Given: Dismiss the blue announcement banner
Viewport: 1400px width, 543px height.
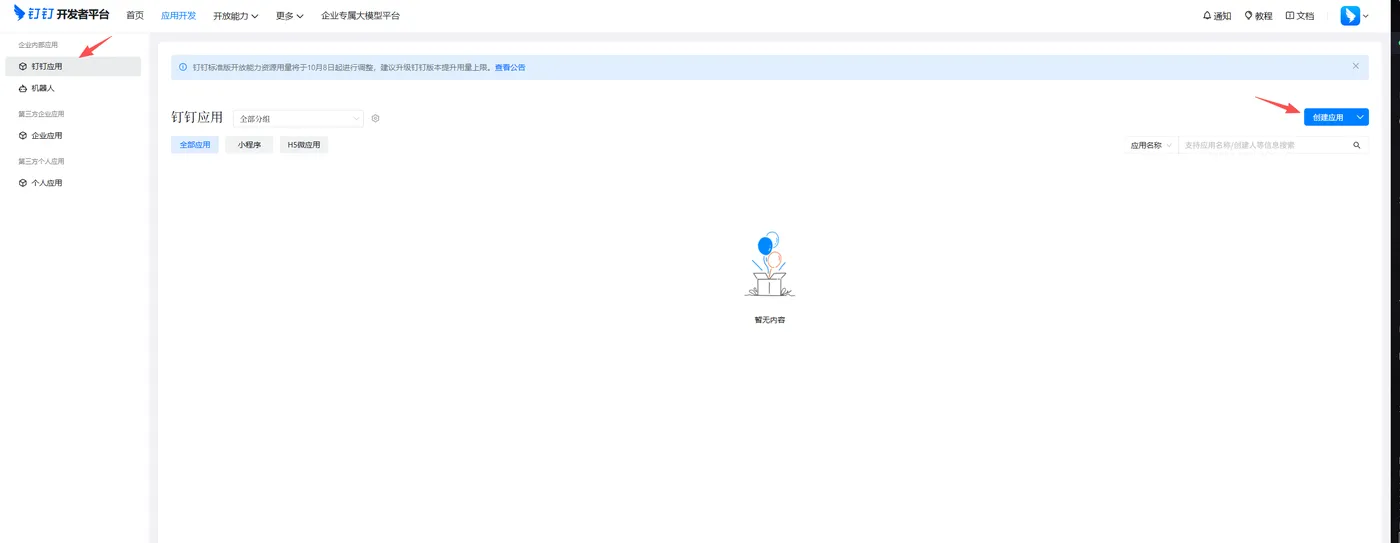Looking at the screenshot, I should pos(1356,66).
